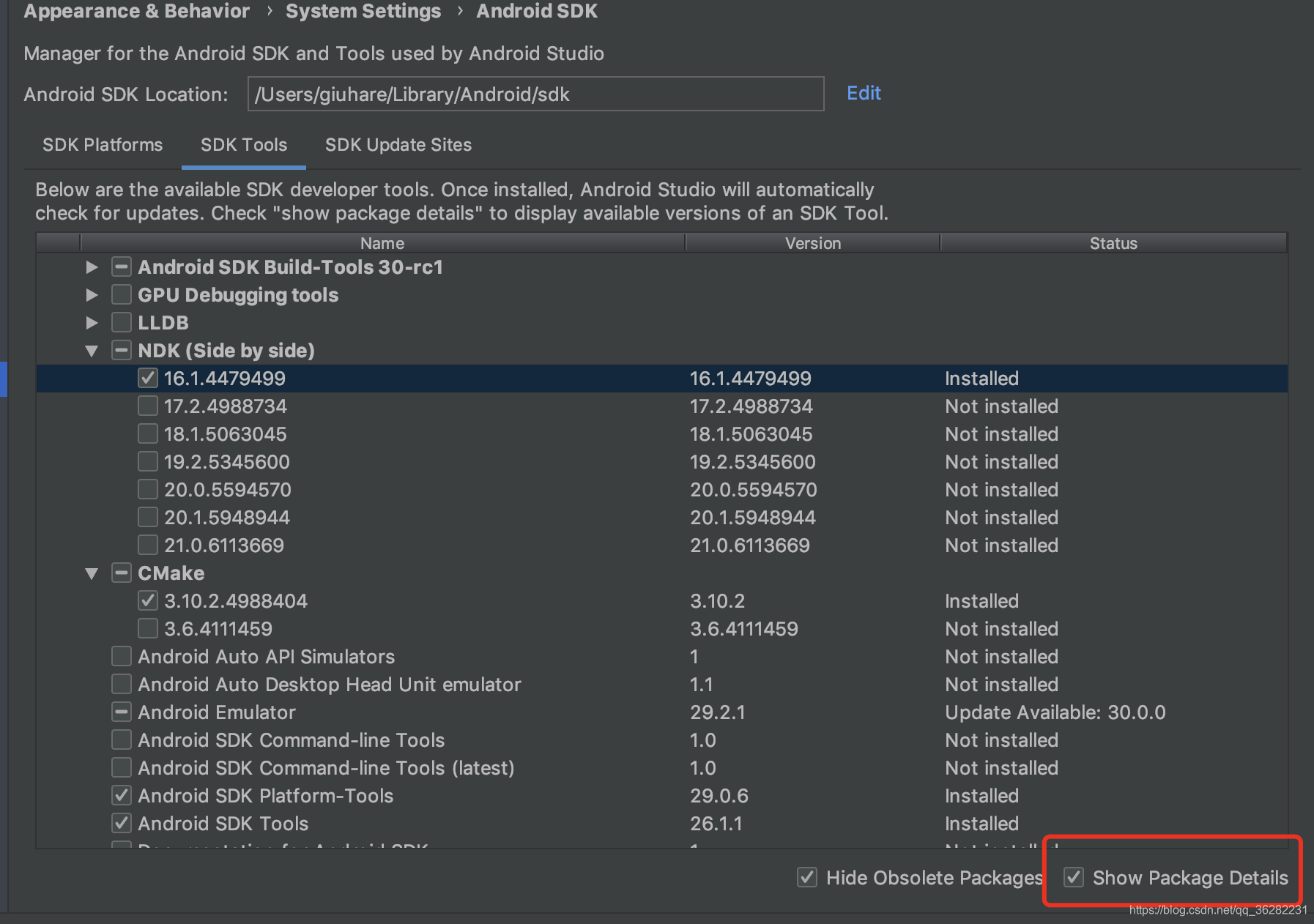Select the SDK Tools tab

[x=244, y=145]
